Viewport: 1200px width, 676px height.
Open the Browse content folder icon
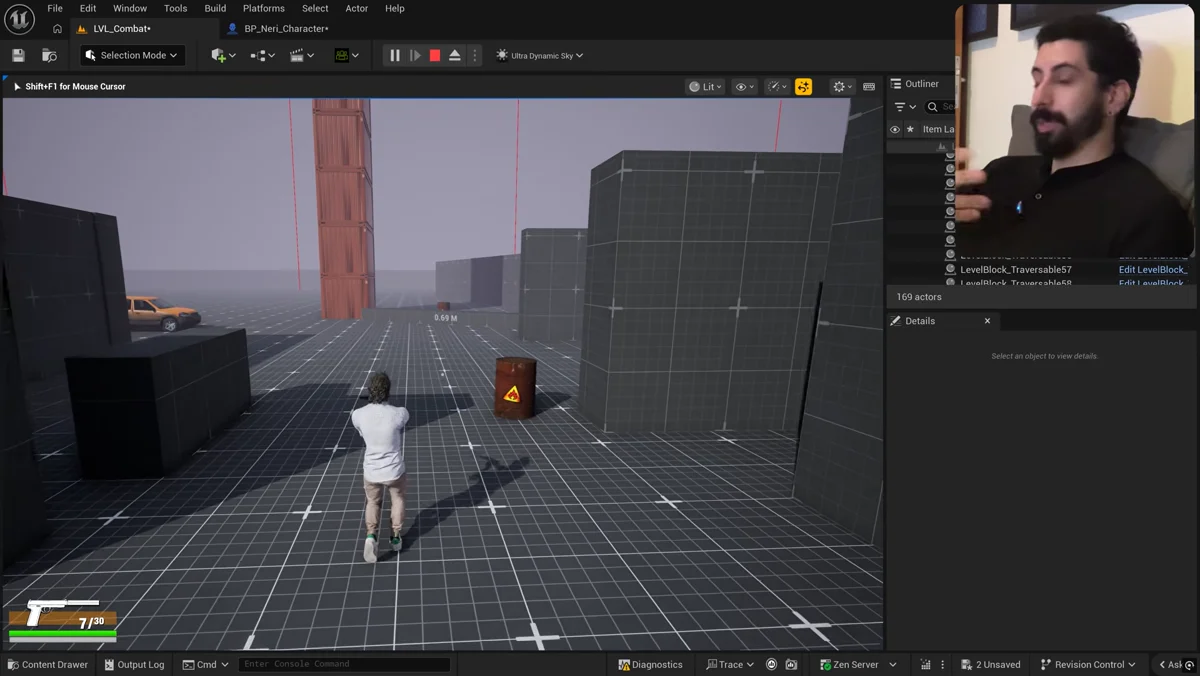point(49,56)
